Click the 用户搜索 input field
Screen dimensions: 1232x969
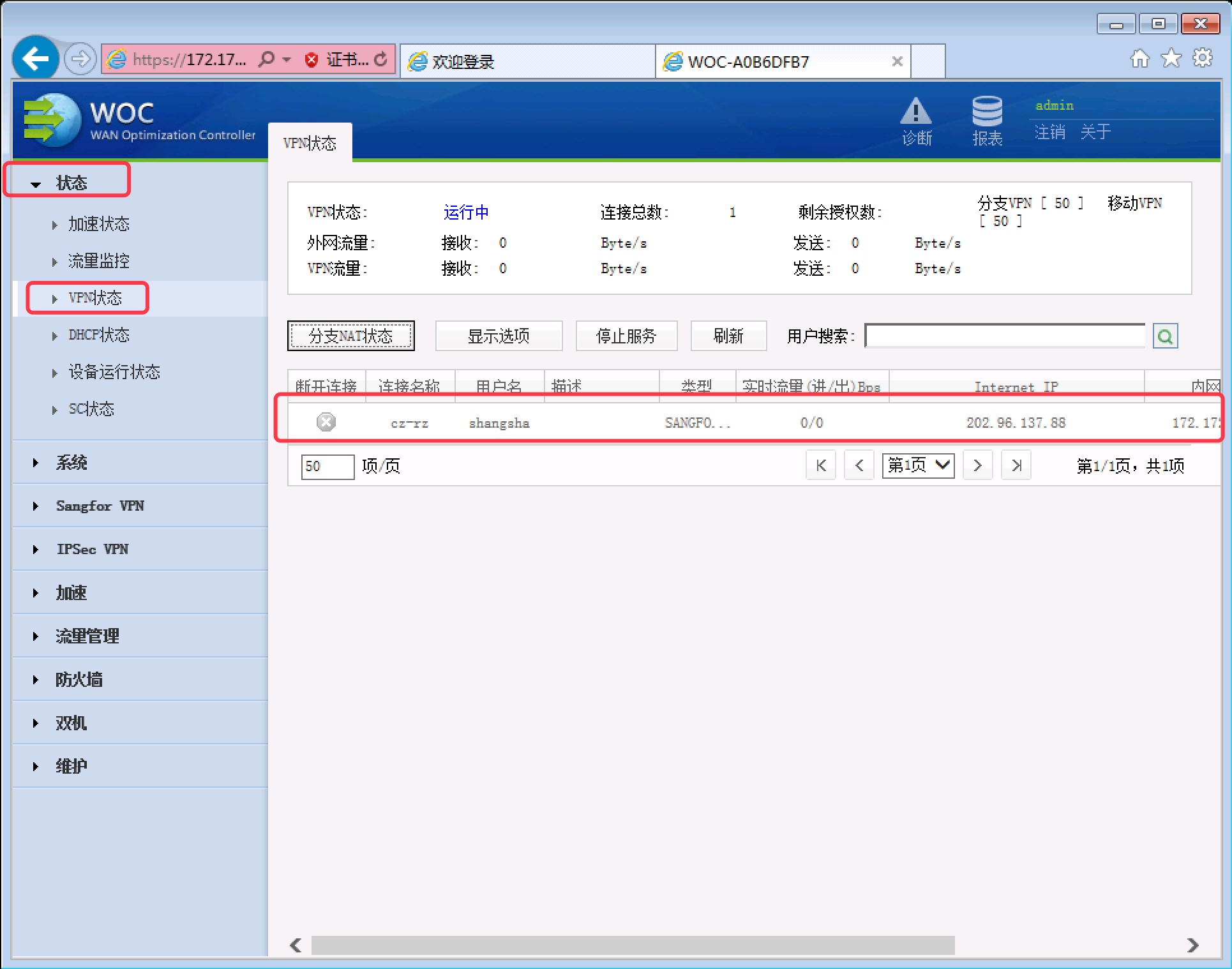pyautogui.click(x=1005, y=336)
